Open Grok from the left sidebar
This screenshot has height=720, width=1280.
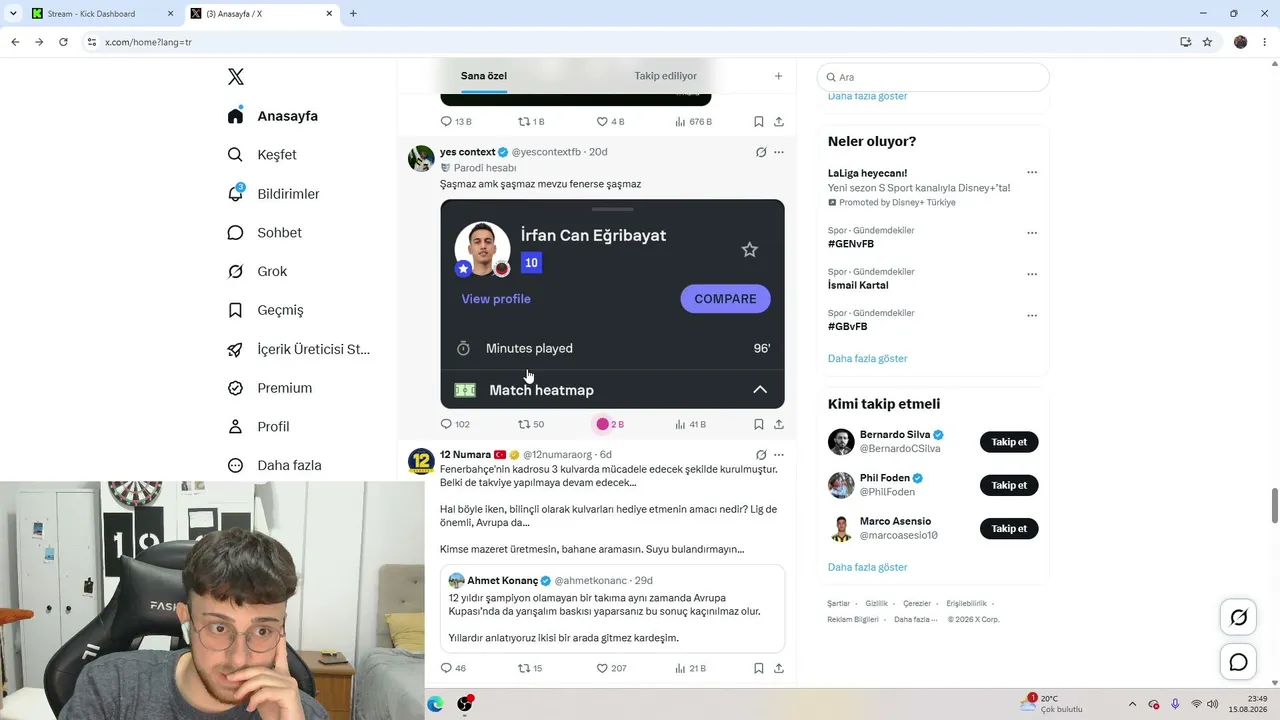click(257, 271)
